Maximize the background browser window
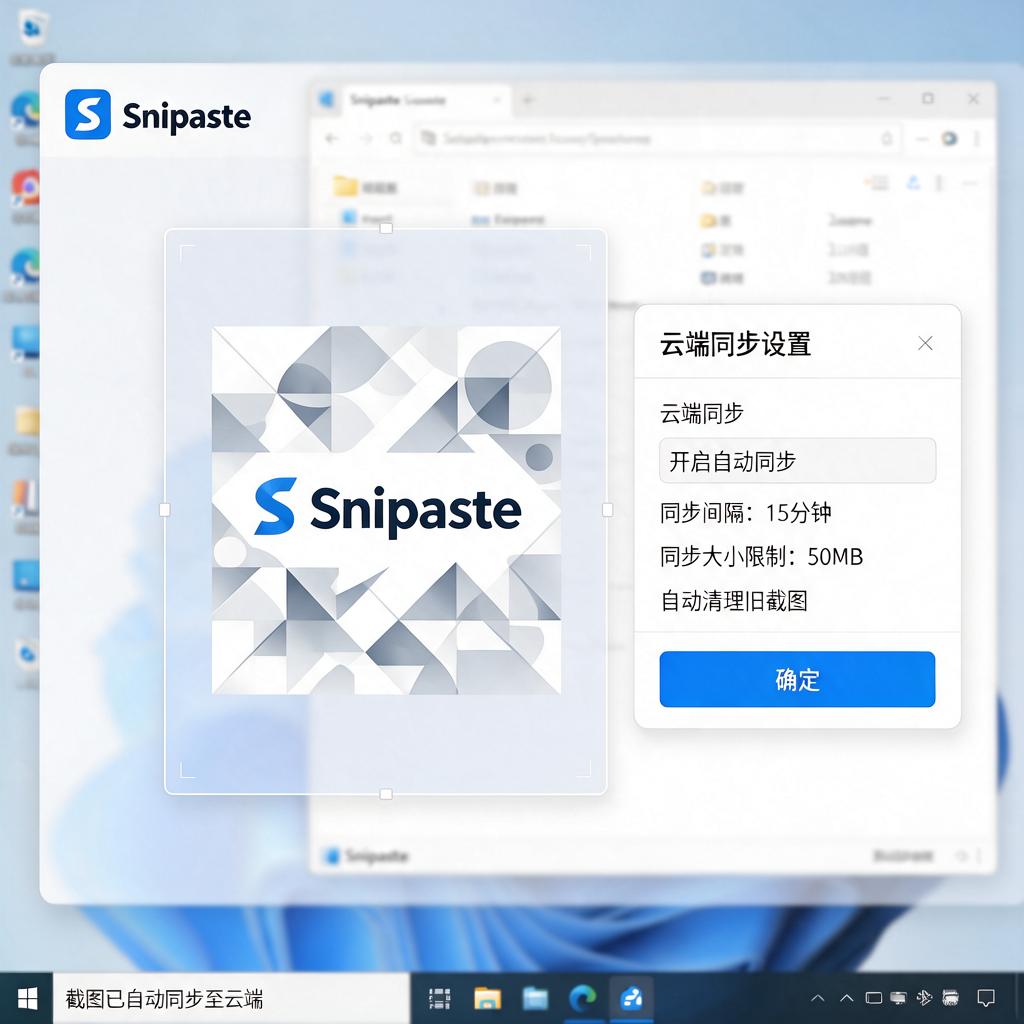This screenshot has height=1024, width=1024. 927,99
